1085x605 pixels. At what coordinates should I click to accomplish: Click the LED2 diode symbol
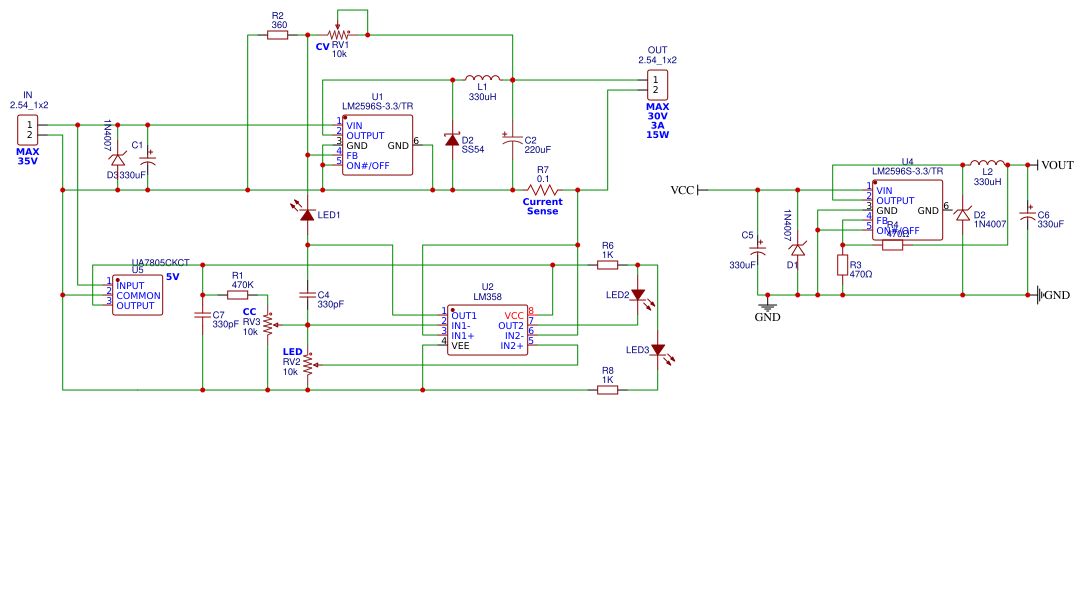(x=640, y=297)
